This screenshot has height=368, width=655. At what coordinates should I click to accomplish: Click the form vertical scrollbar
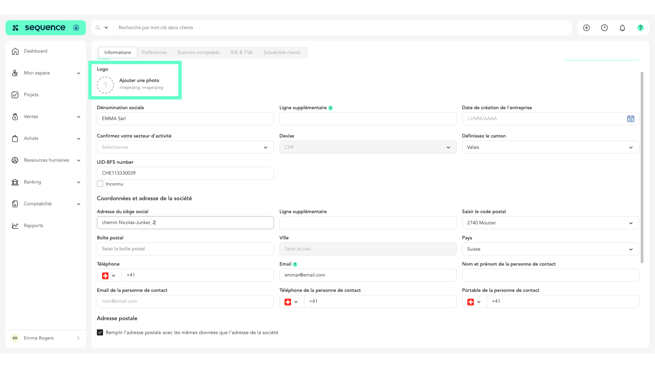[x=642, y=167]
